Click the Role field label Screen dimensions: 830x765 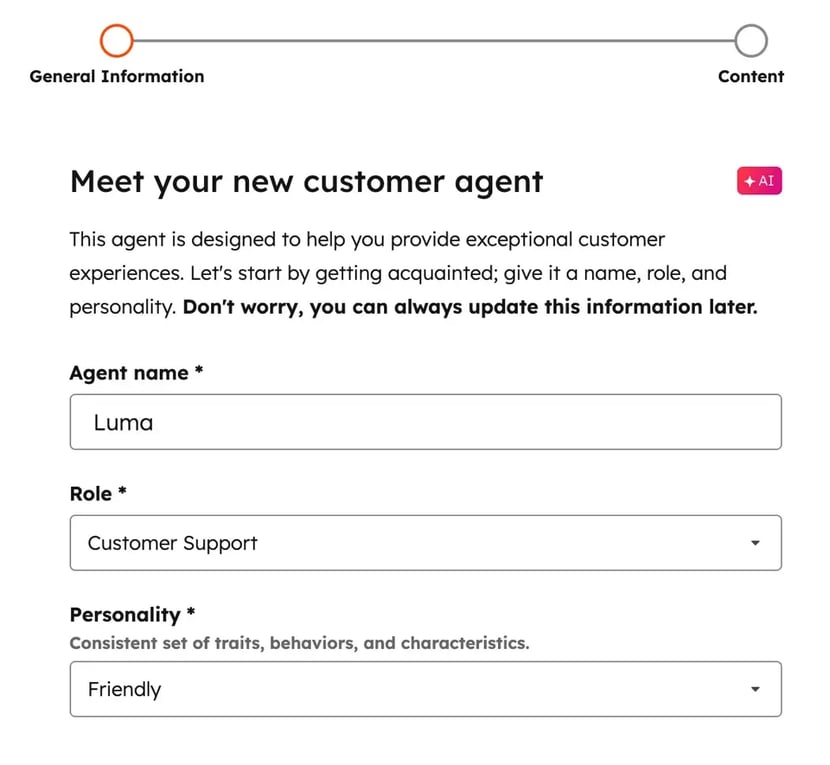coord(90,494)
